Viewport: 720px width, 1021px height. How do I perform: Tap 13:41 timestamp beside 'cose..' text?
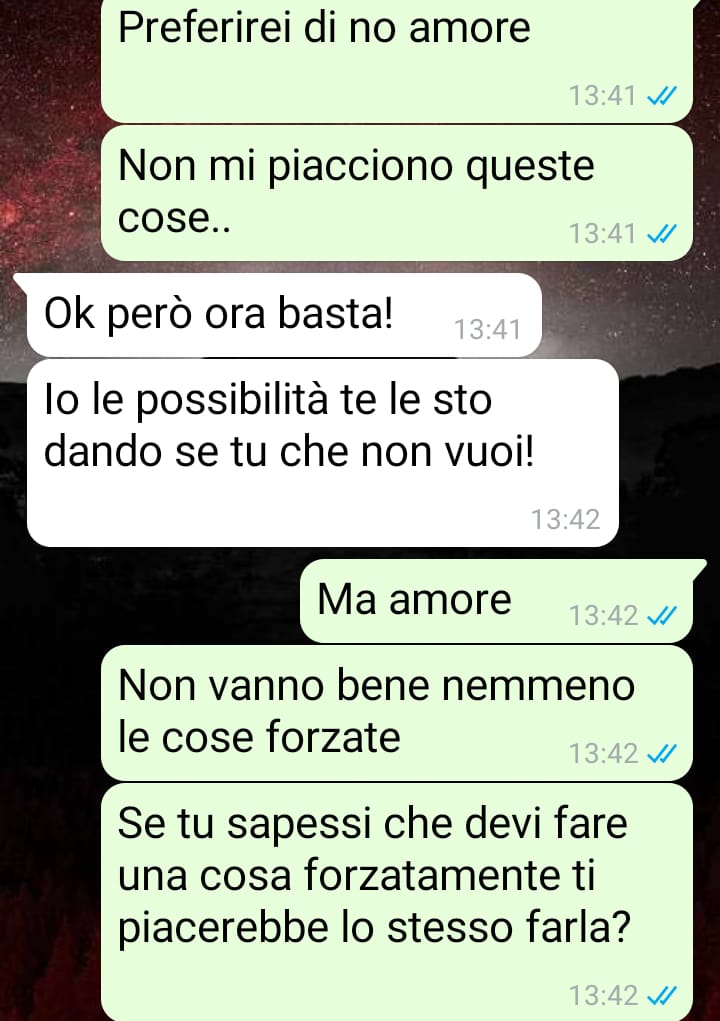click(603, 233)
